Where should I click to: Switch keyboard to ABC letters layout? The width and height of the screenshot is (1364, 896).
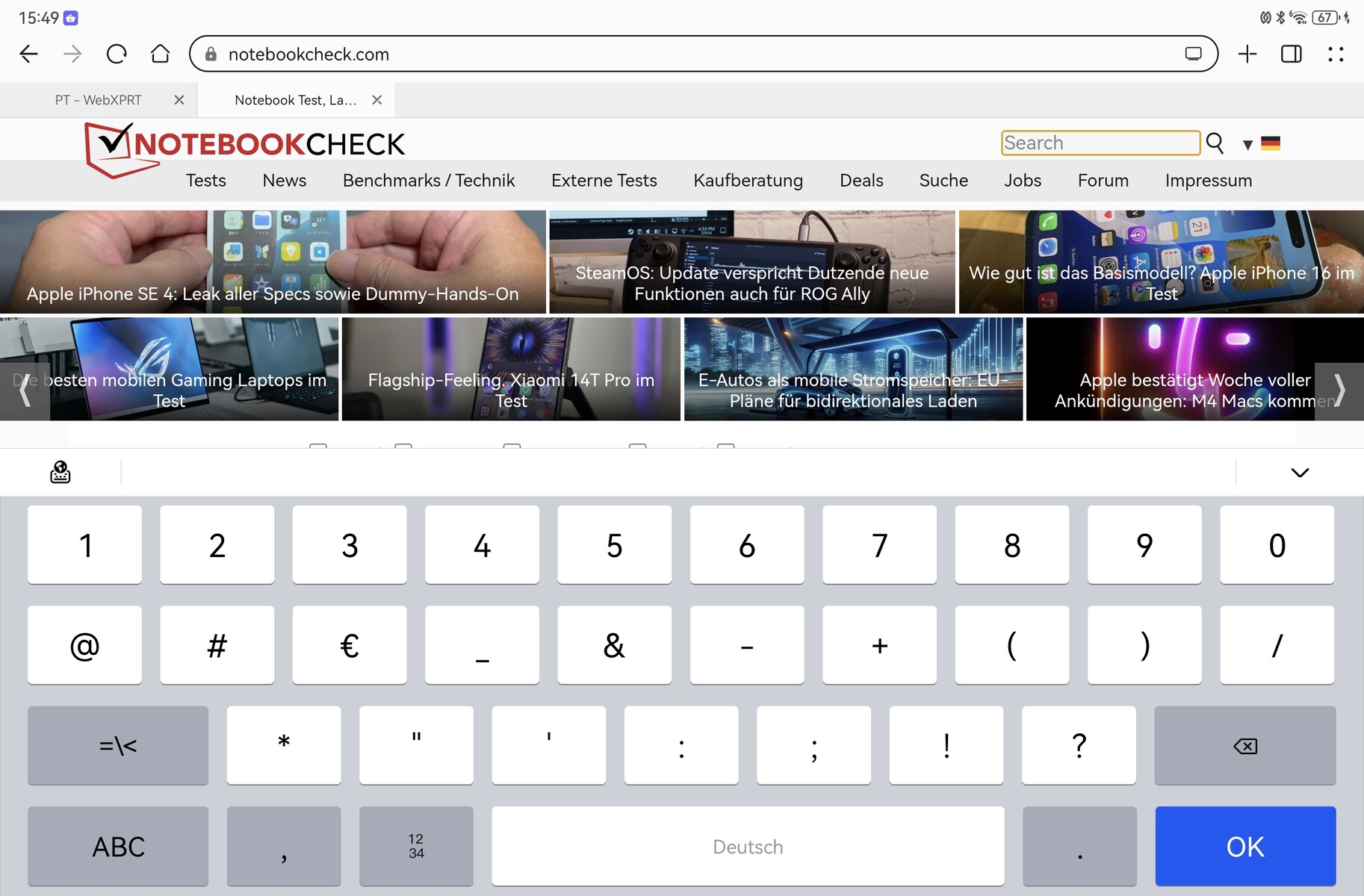tap(118, 846)
